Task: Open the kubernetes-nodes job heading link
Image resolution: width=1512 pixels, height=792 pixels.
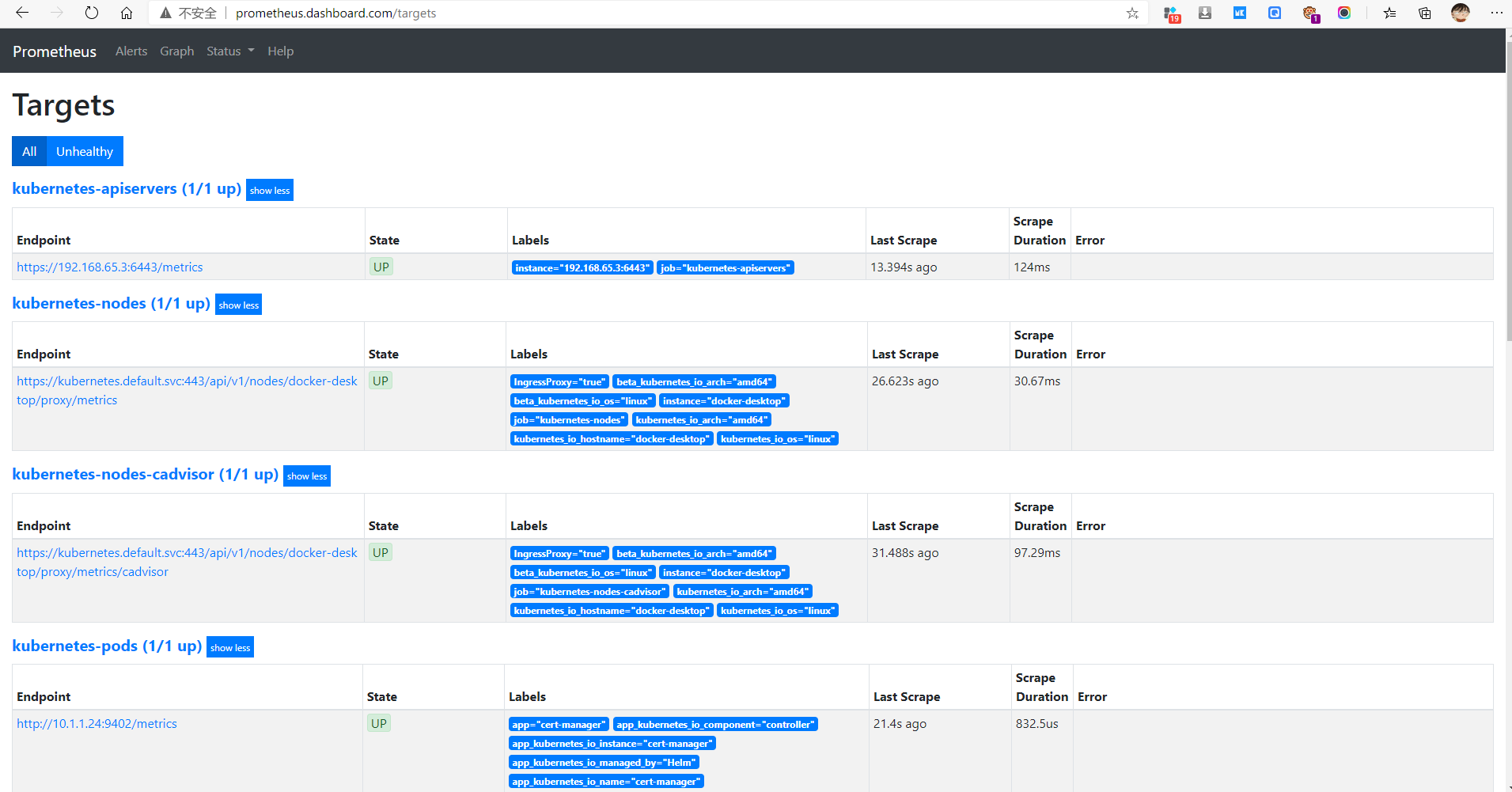Action: [111, 304]
